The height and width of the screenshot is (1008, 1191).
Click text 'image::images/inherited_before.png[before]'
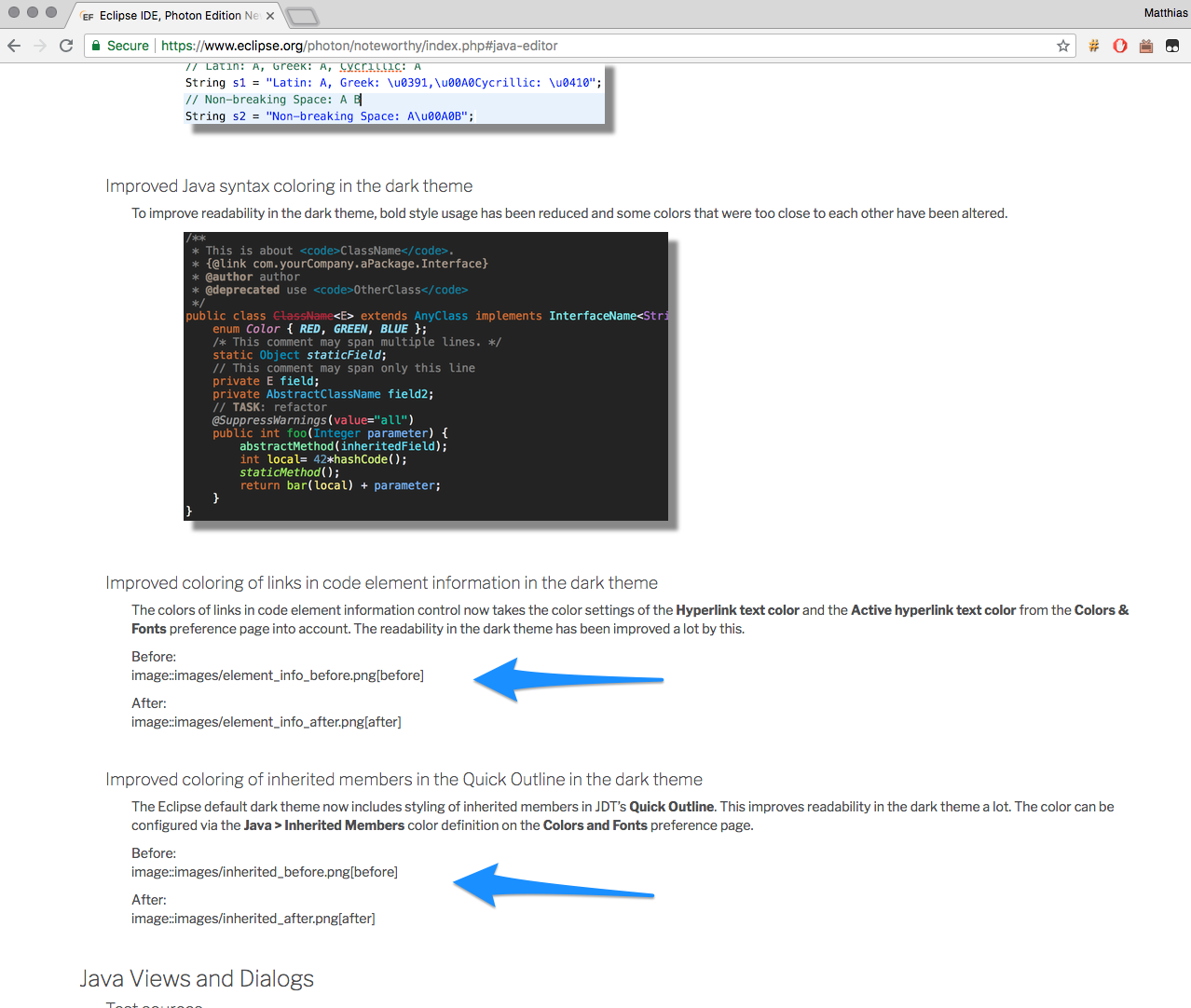265,872
